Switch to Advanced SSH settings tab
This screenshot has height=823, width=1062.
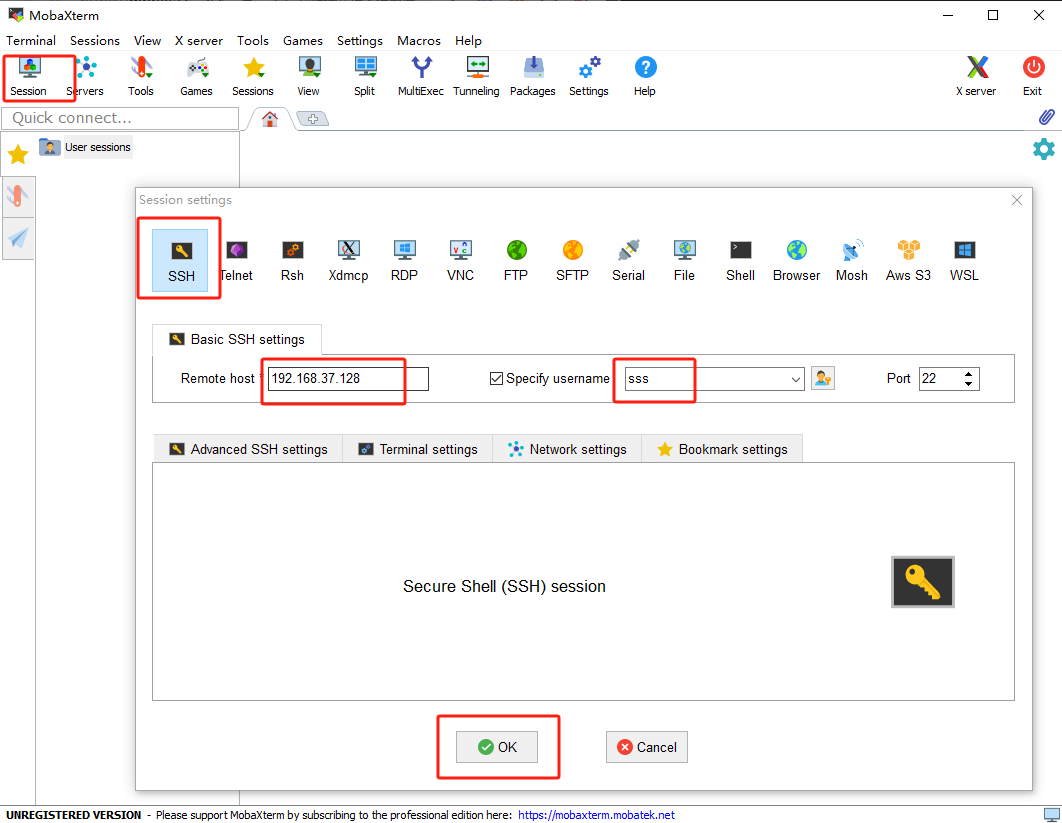[x=248, y=449]
